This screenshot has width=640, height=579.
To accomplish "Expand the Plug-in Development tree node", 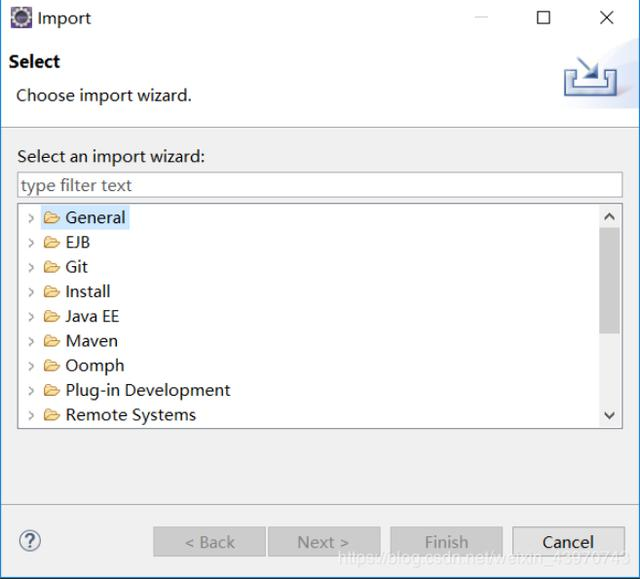I will click(x=31, y=390).
